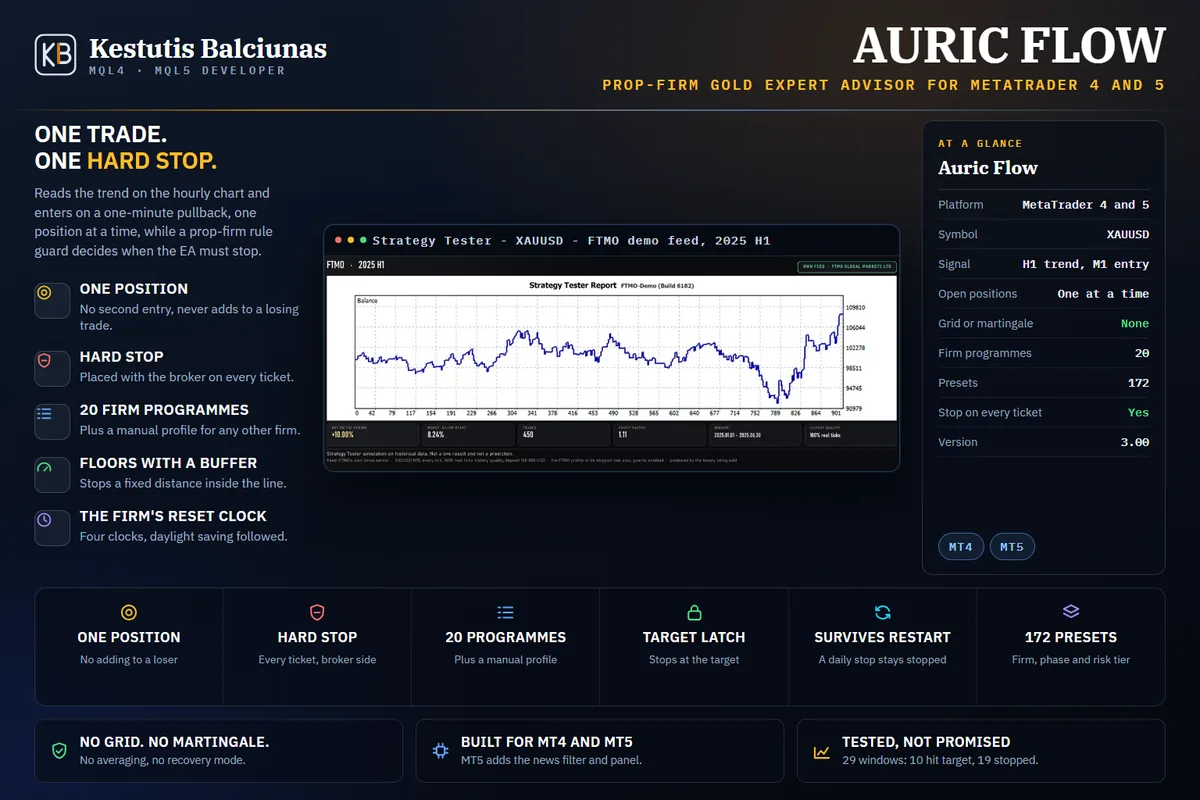Click the Symbol value XAUUSD

point(1128,235)
